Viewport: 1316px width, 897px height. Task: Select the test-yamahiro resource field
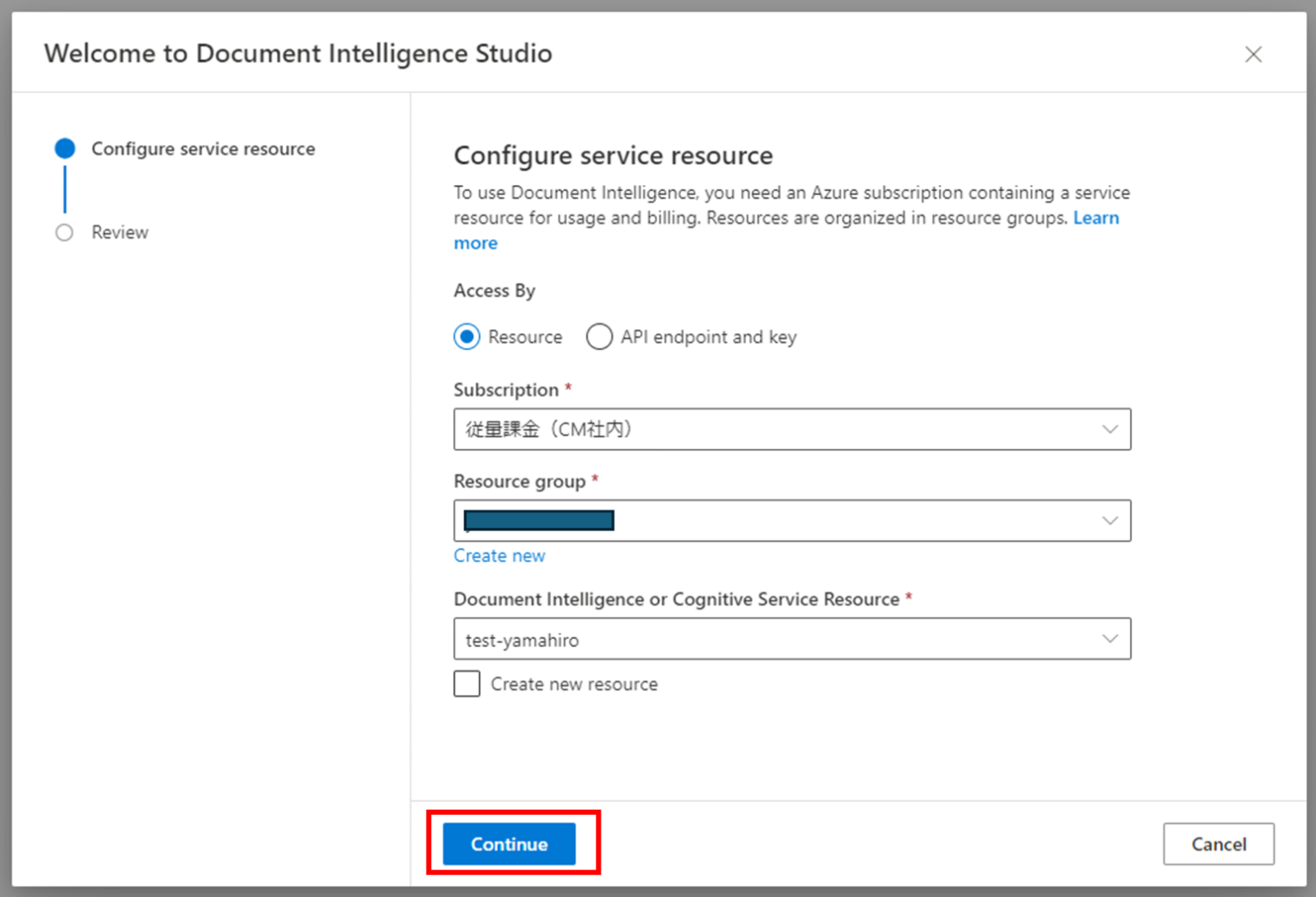[771, 638]
